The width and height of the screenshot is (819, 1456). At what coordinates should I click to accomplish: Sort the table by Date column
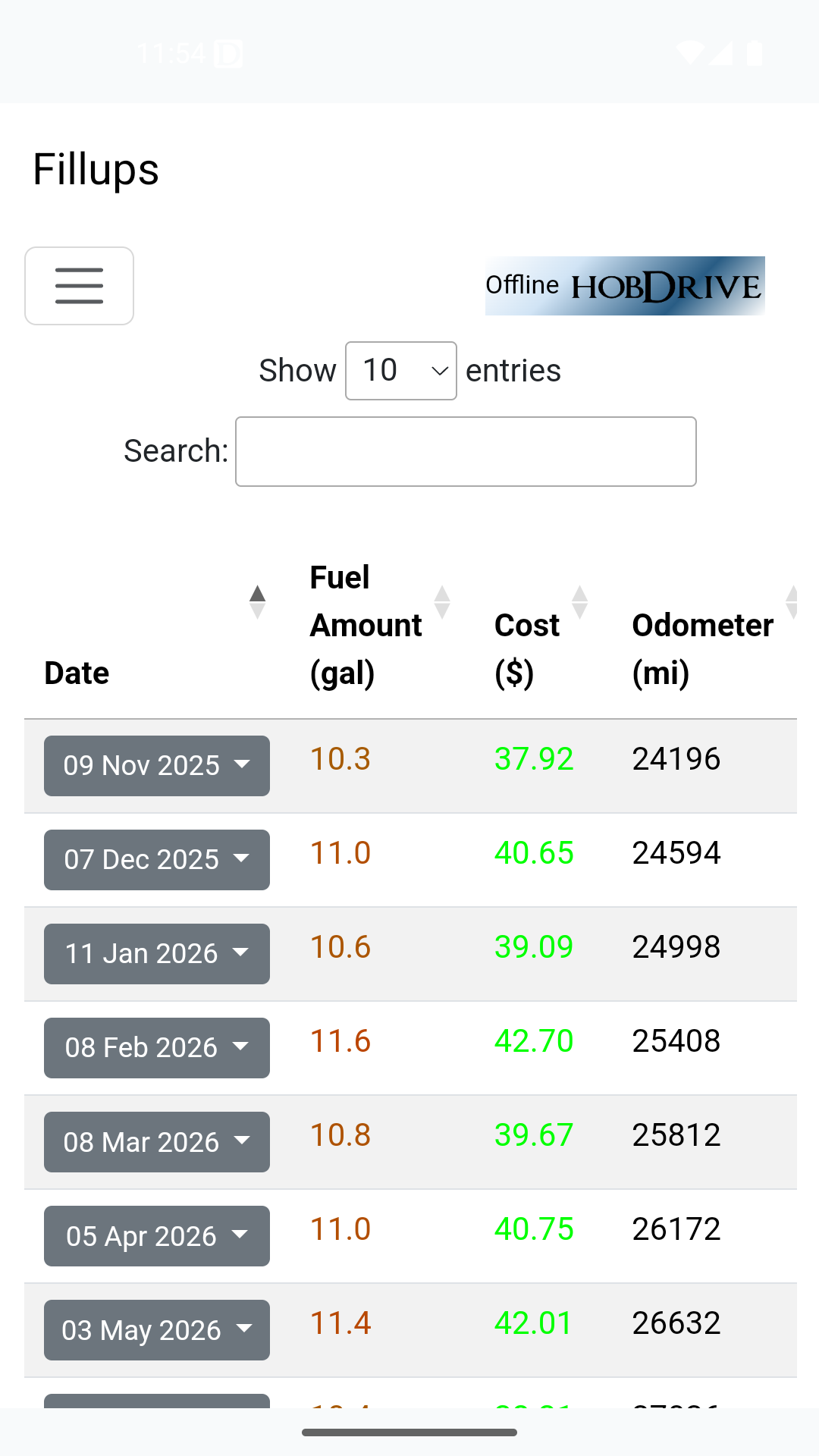(156, 626)
